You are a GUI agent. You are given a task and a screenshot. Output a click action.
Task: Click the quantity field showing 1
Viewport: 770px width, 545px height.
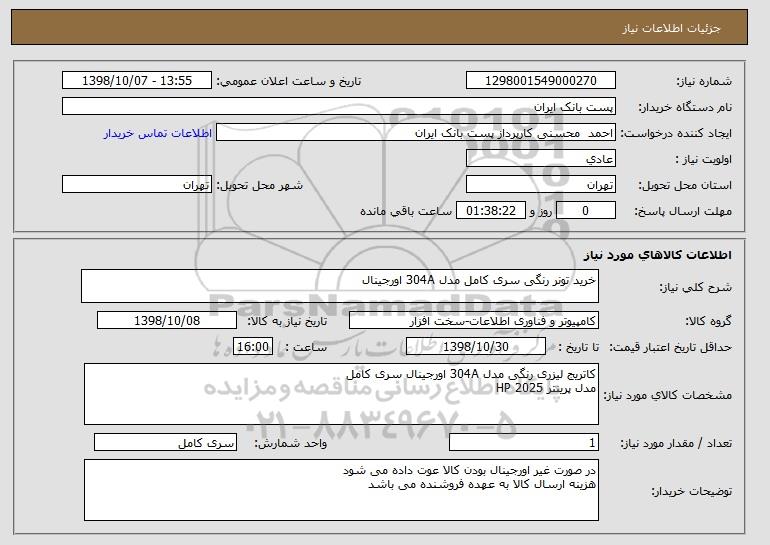point(524,442)
